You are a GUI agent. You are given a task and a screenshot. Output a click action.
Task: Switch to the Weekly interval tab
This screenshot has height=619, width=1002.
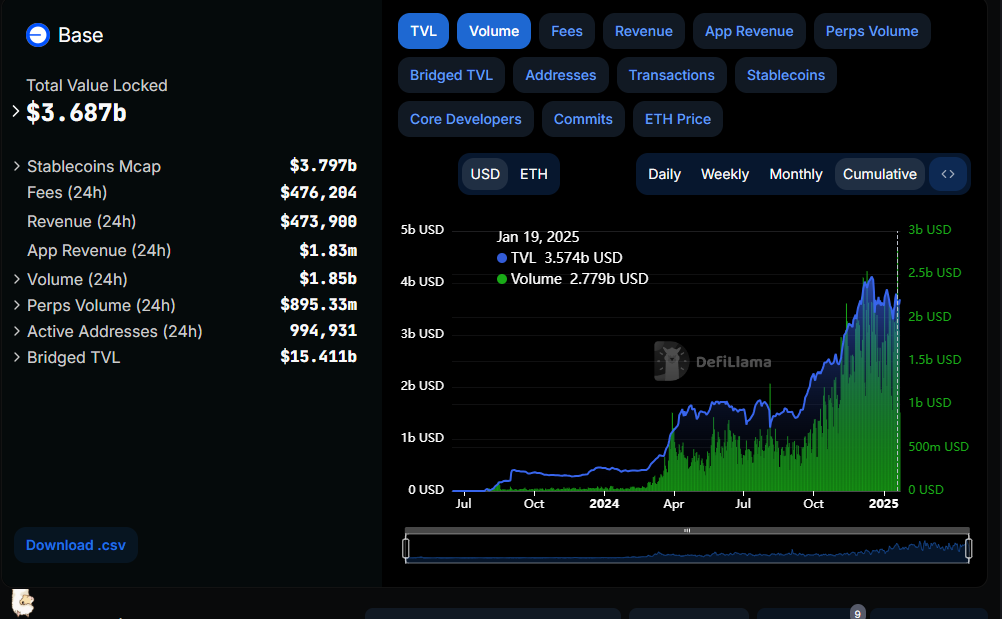coord(724,174)
